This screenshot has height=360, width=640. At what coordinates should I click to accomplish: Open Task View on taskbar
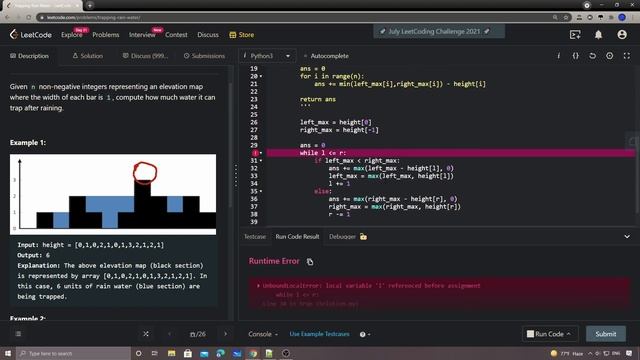point(155,353)
